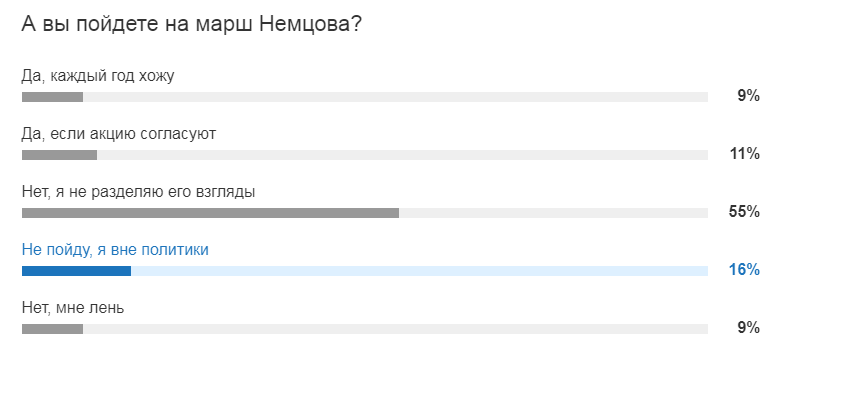Click the empty bar track under 'Нет, мне лень'
The image size is (861, 393).
(x=395, y=329)
